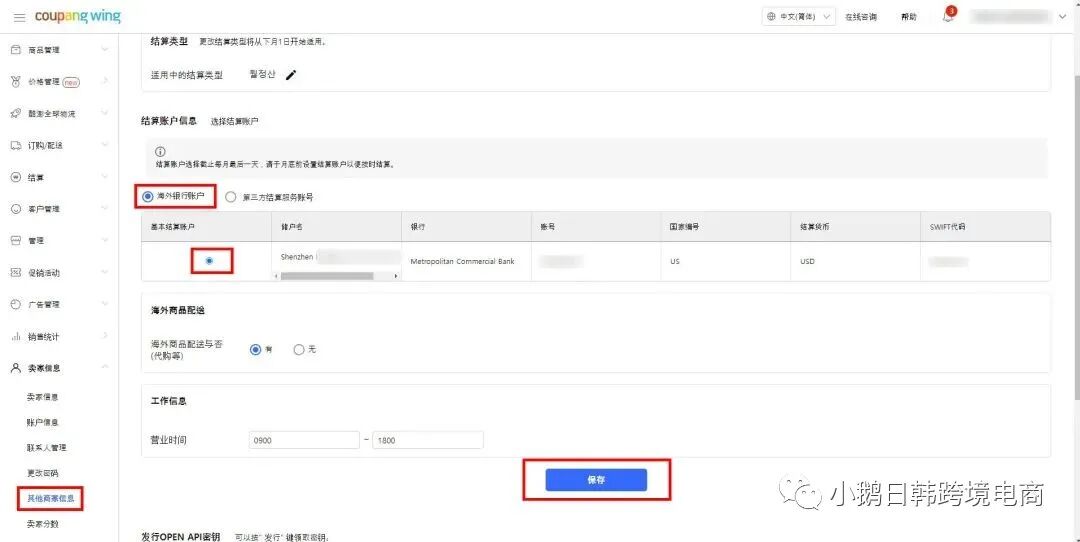Expand the 结算 menu chevron

(105, 178)
